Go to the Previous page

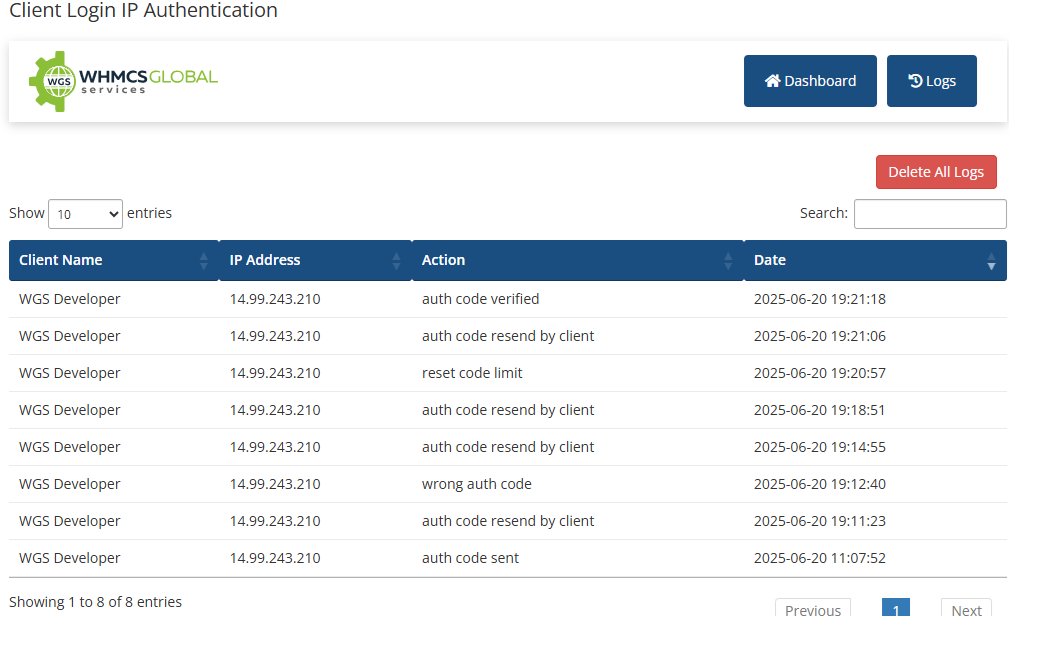(x=813, y=609)
